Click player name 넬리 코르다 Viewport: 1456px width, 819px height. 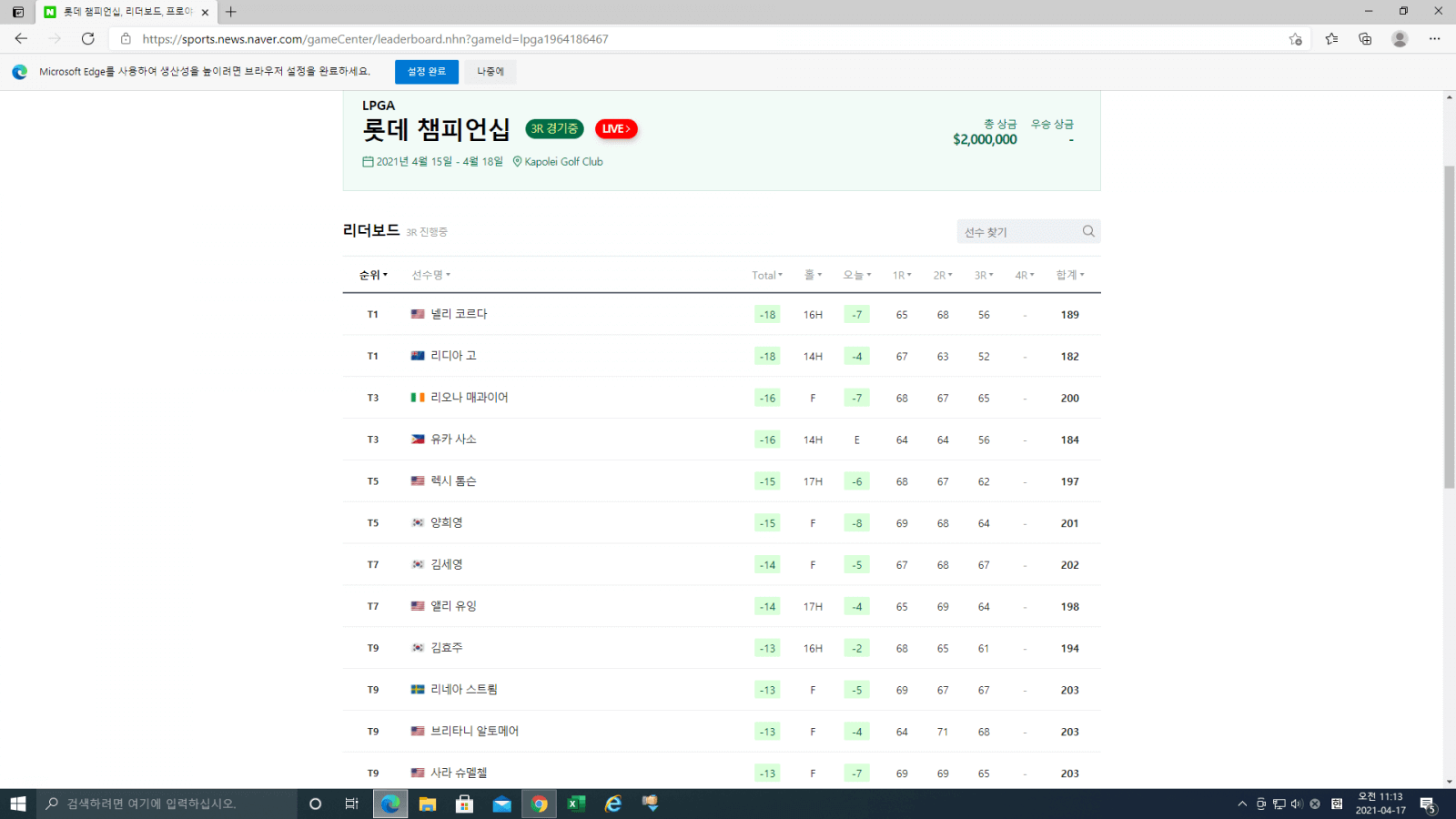point(459,314)
